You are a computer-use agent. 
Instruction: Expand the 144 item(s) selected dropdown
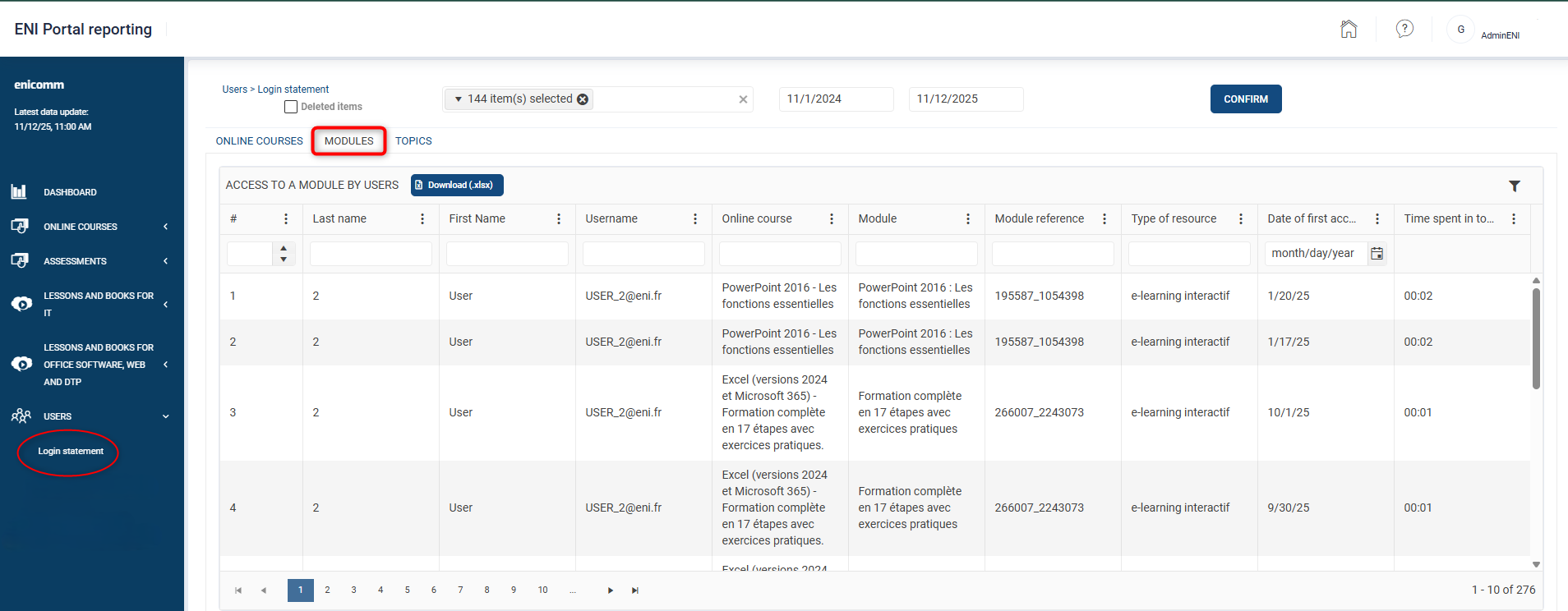tap(459, 99)
